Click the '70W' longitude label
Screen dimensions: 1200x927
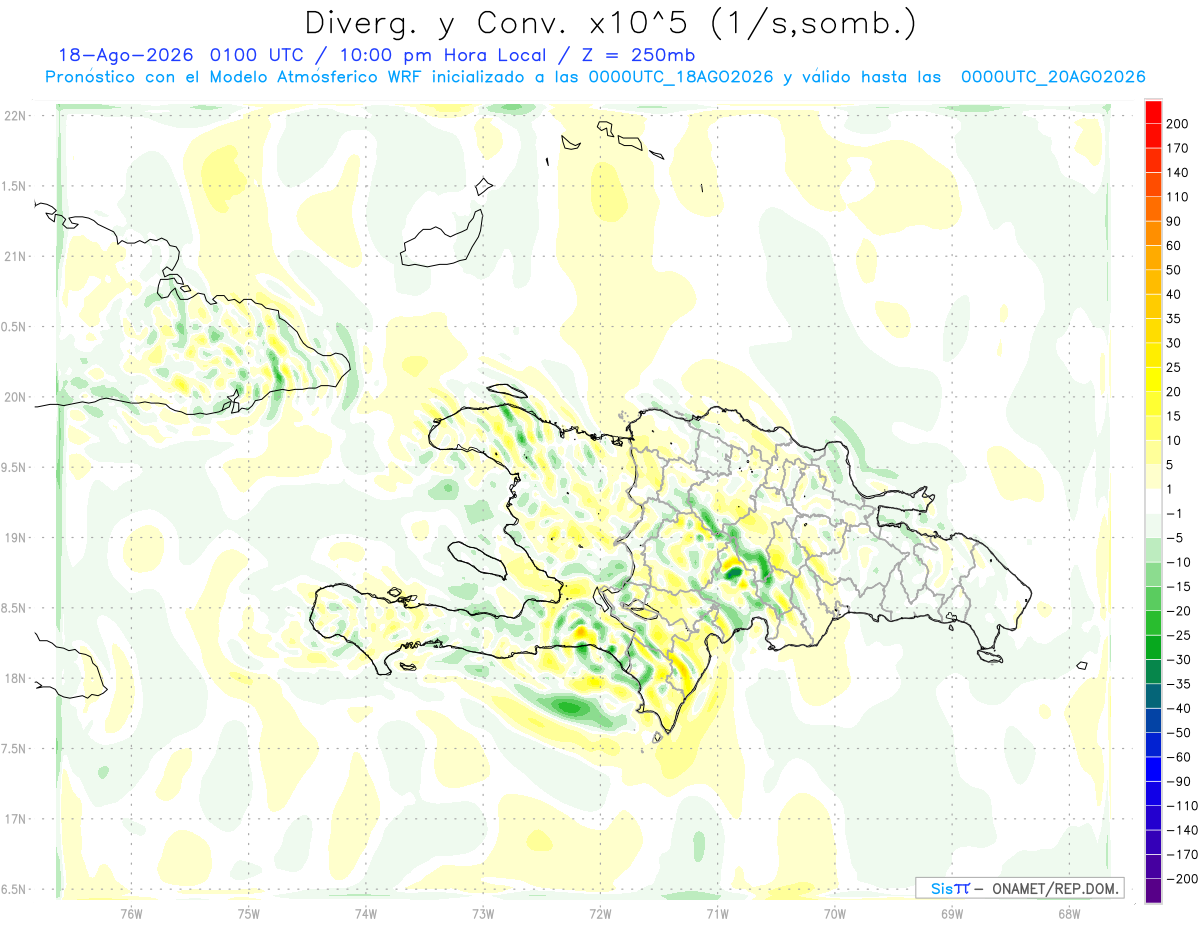point(835,915)
